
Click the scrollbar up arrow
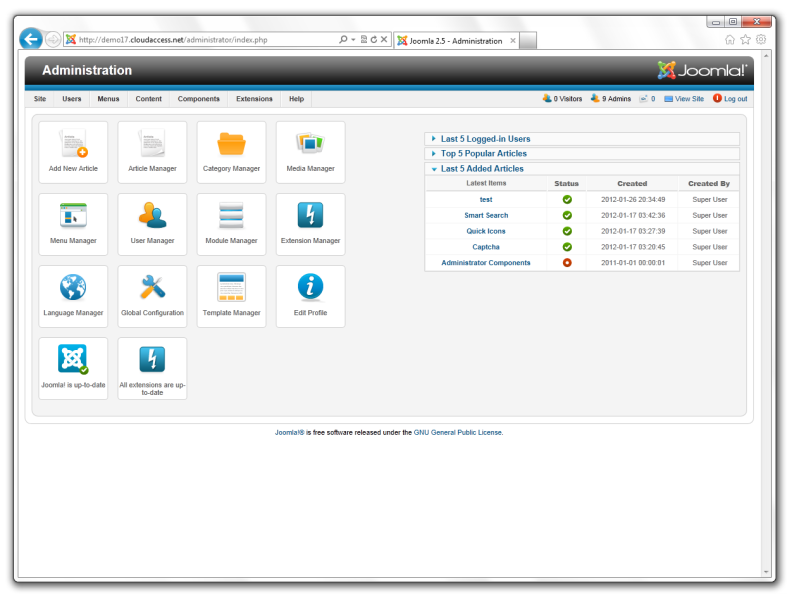tap(766, 56)
